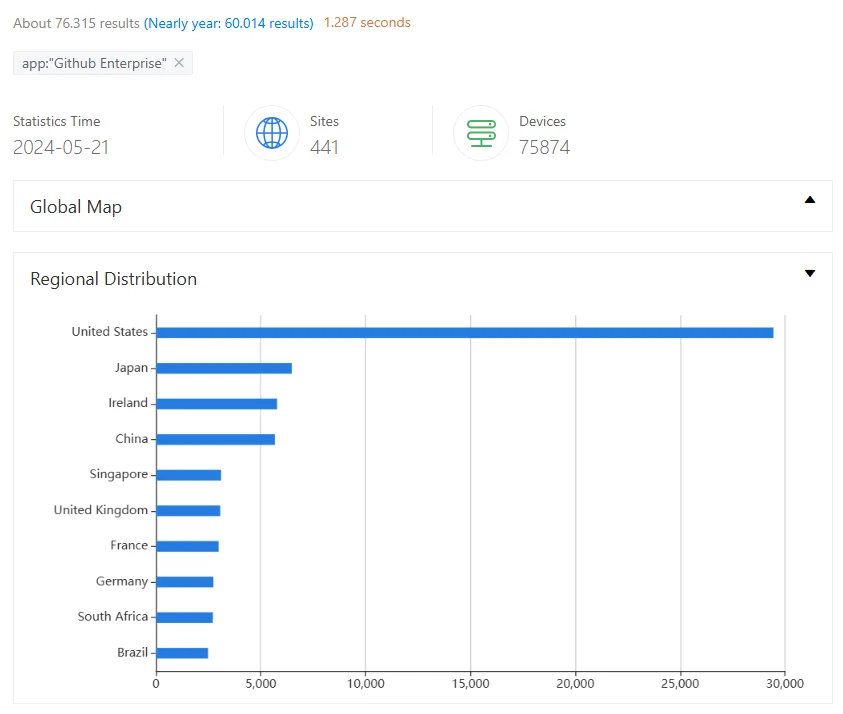
Task: Click the About 76.315 results text
Action: coord(76,23)
